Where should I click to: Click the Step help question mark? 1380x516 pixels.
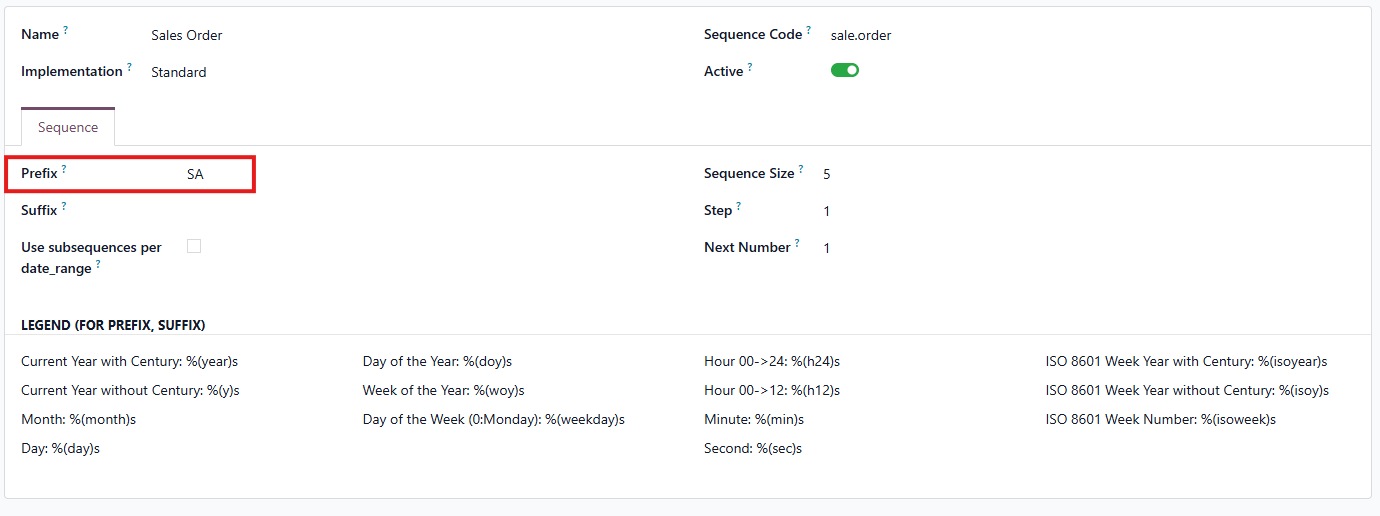(739, 207)
